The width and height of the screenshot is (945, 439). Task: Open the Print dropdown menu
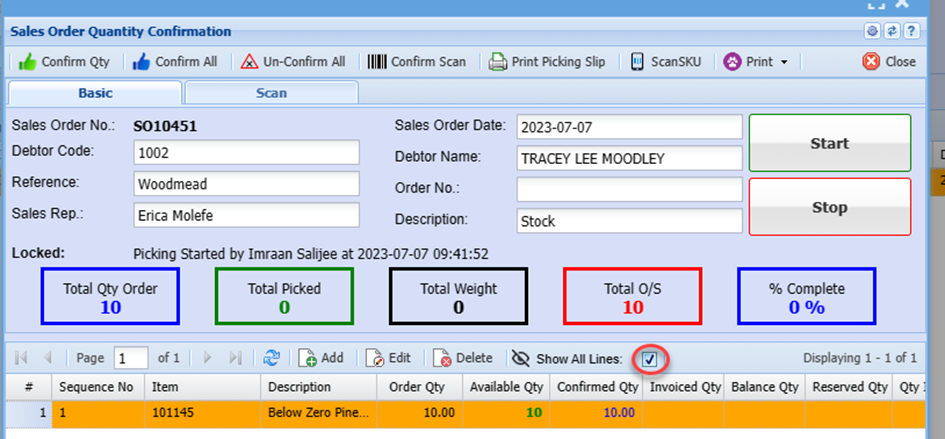[x=755, y=62]
